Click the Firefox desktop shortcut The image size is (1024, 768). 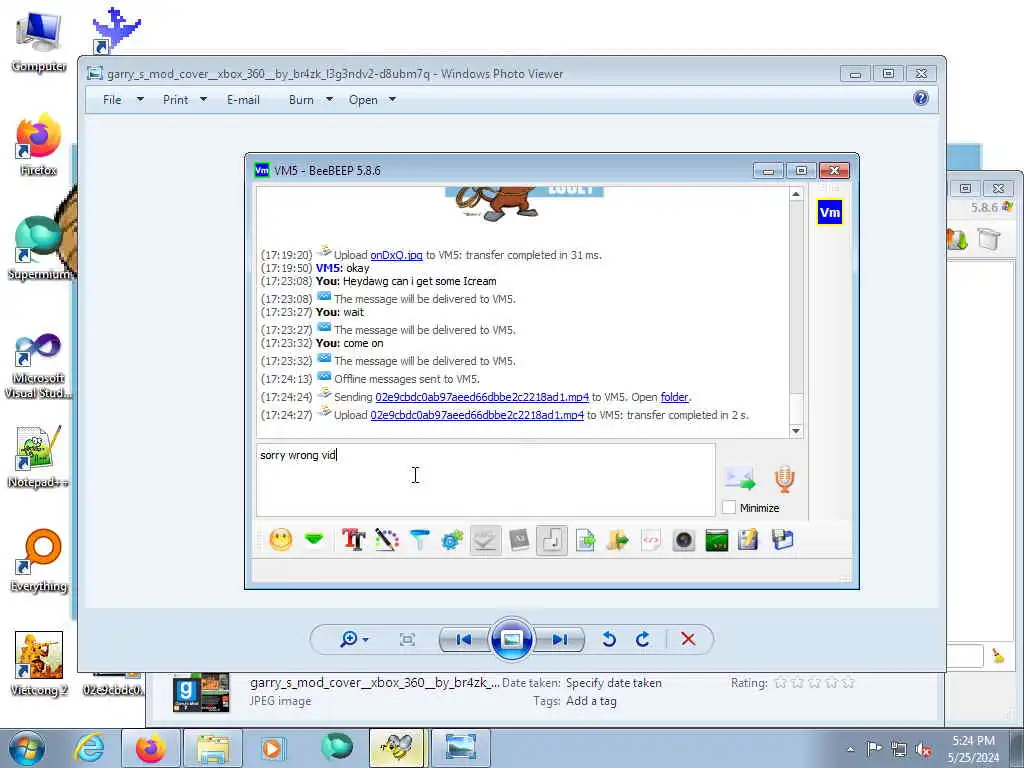39,144
